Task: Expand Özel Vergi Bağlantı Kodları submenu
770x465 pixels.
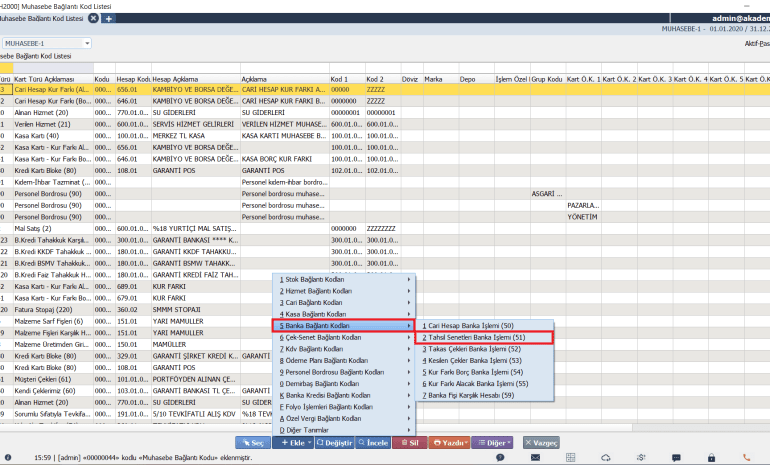Action: pos(344,418)
